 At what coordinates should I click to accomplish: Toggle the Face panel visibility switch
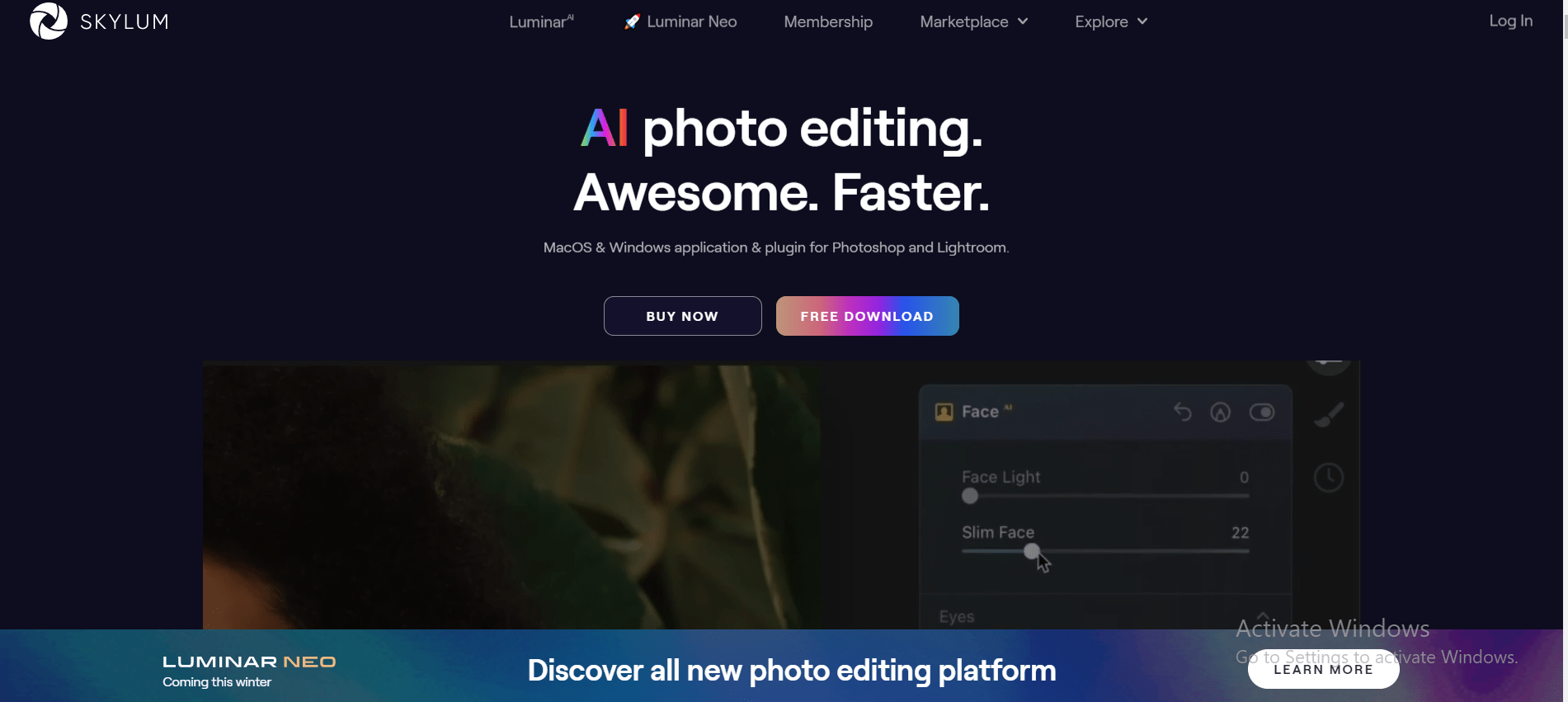coord(1262,412)
